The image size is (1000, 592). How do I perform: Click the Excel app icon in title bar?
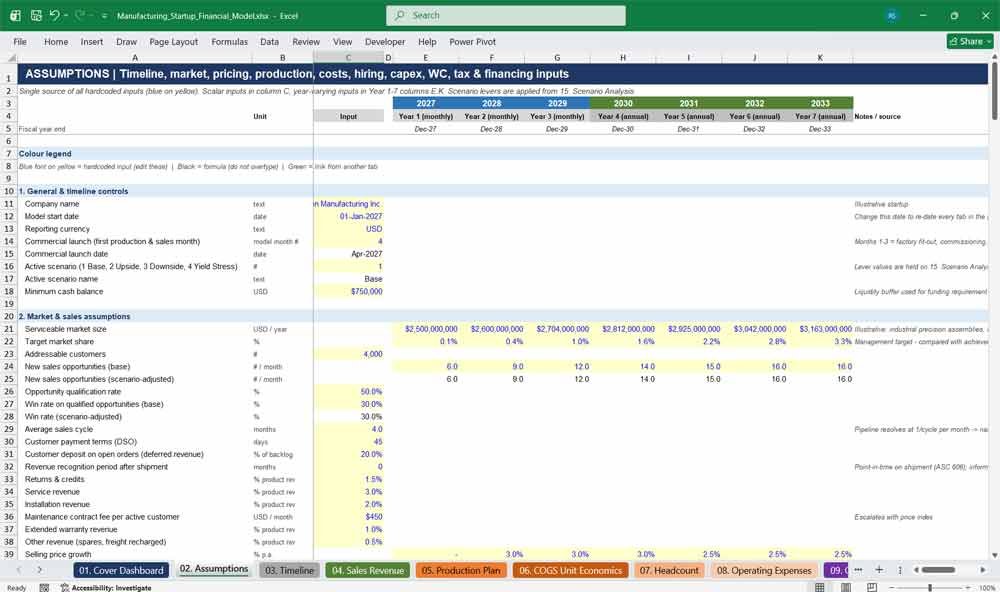15,15
